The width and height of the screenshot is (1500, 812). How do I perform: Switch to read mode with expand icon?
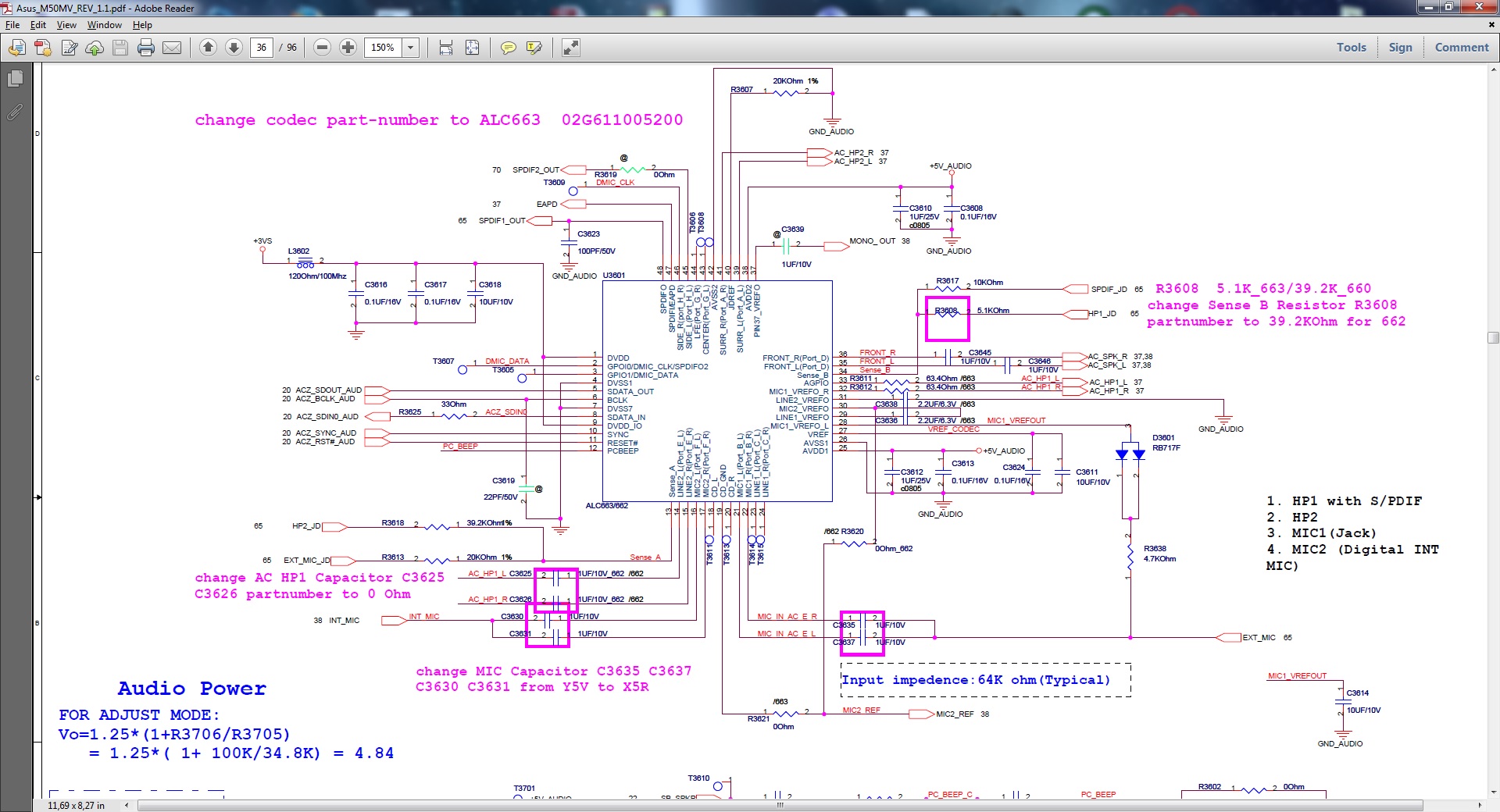click(571, 48)
